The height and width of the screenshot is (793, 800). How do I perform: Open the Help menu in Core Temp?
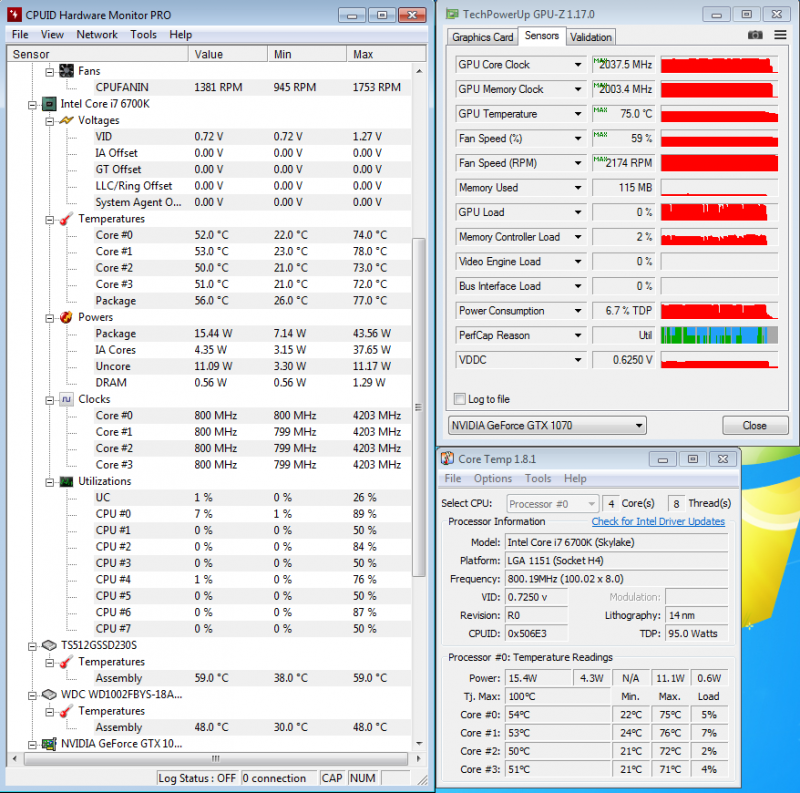point(575,479)
